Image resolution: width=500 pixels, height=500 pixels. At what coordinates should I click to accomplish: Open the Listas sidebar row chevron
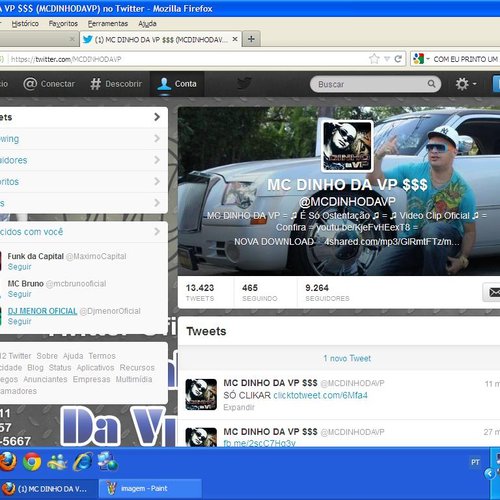157,203
